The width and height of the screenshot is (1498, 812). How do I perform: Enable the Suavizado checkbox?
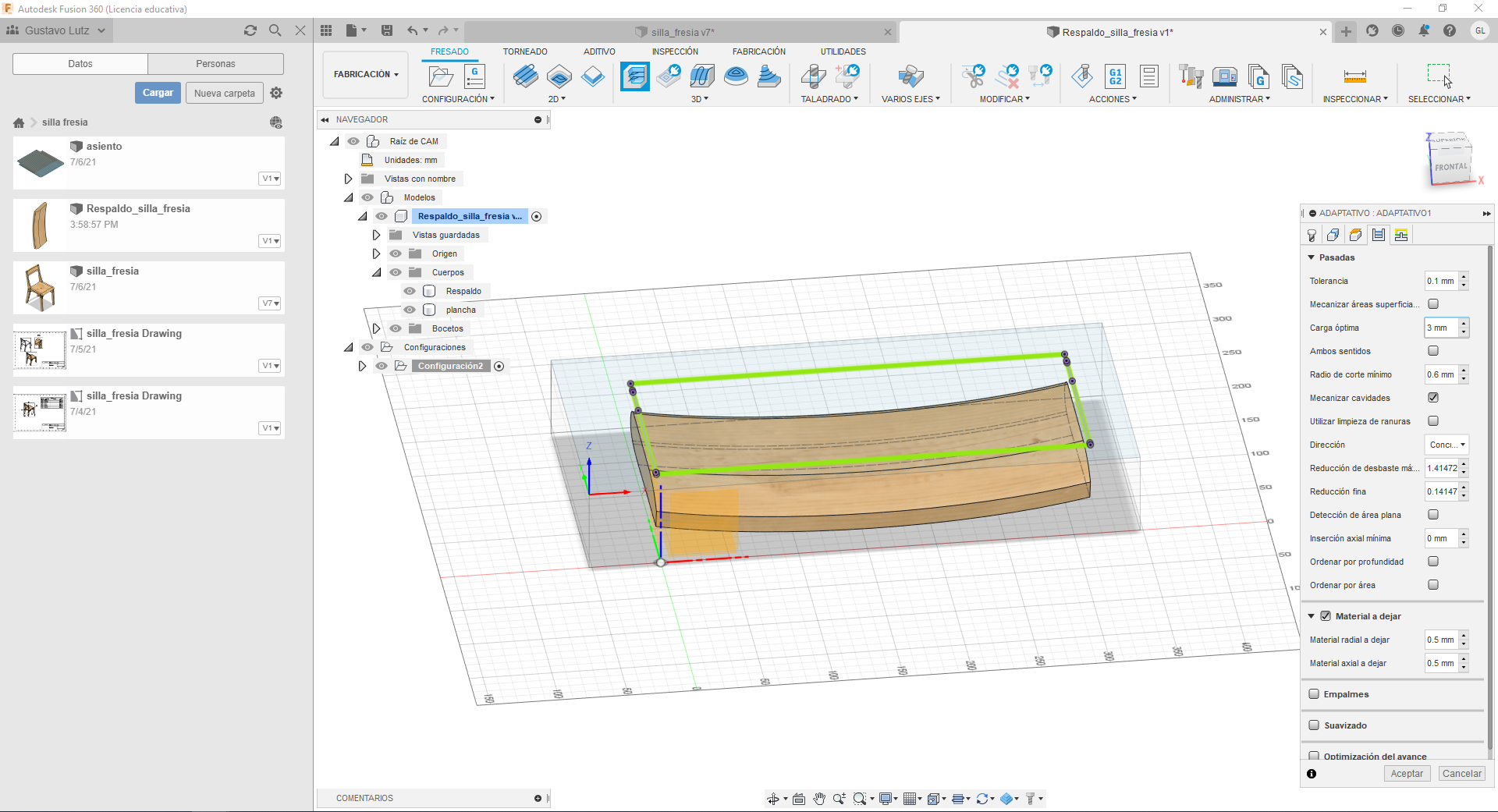pos(1314,725)
